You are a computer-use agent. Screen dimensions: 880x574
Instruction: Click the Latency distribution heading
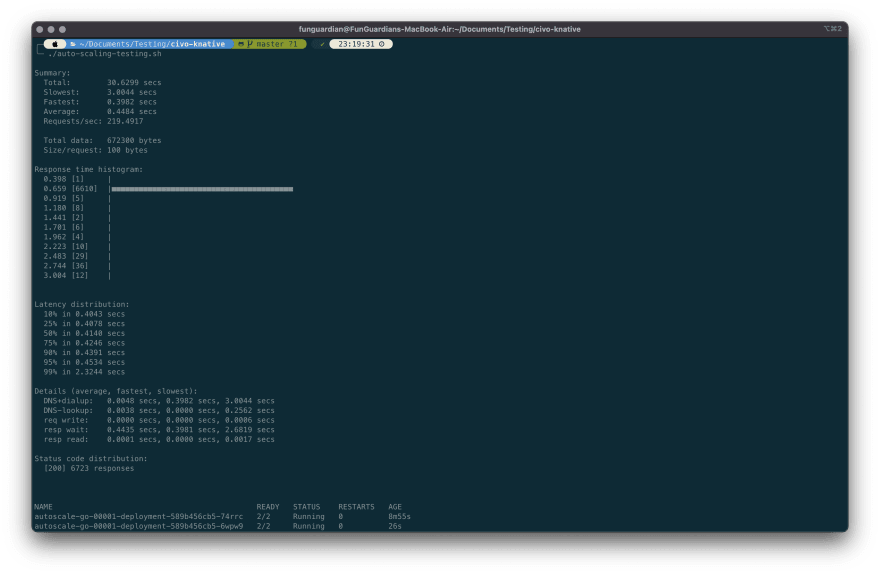click(x=82, y=305)
